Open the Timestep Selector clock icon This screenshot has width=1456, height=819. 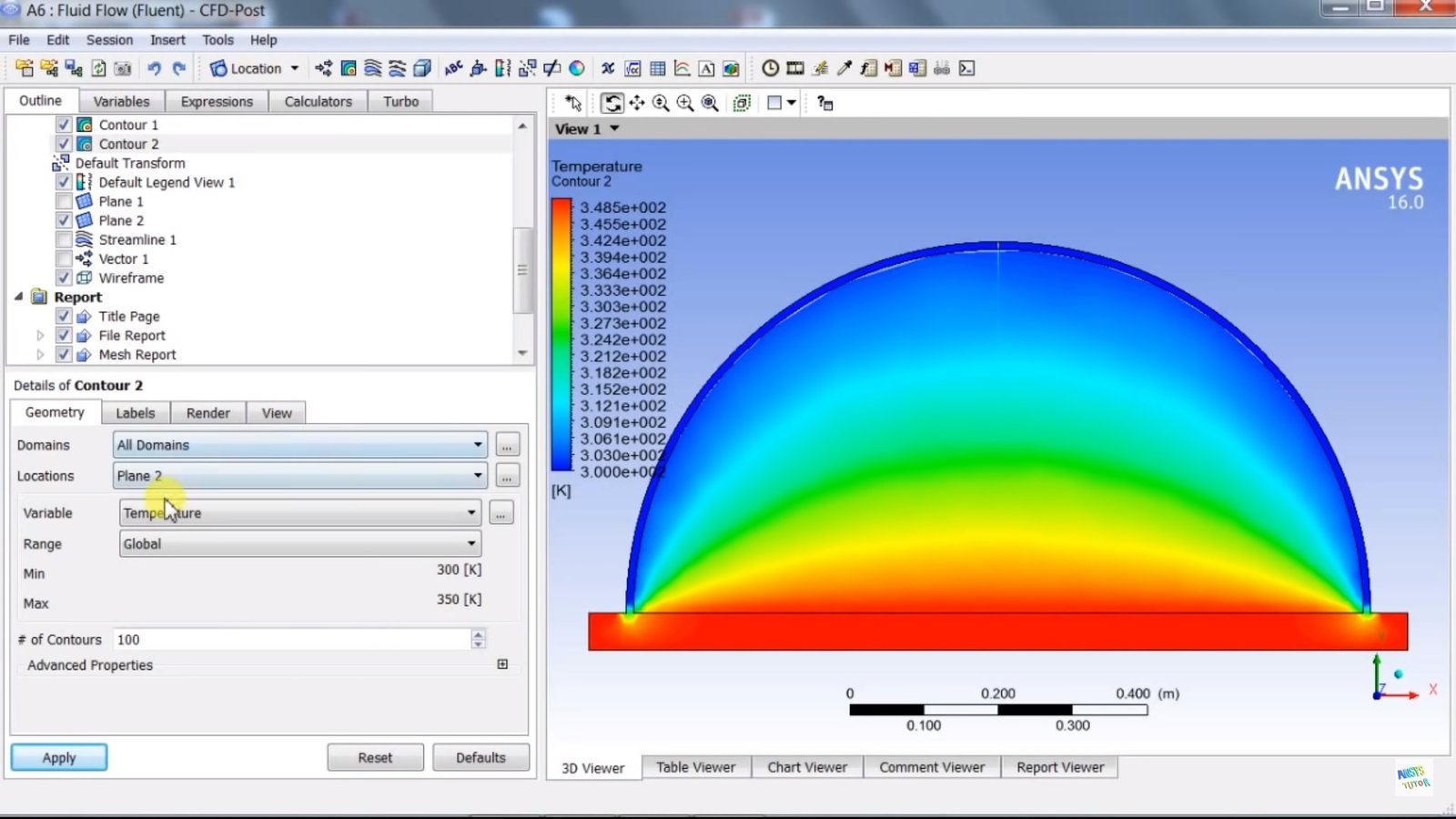point(770,68)
